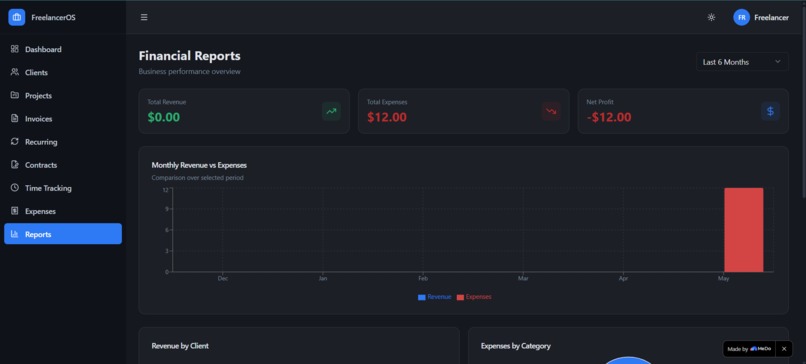Navigate to Invoices

[63, 119]
